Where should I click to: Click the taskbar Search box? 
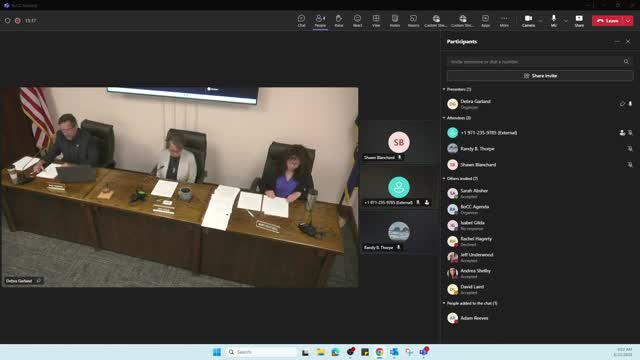(x=261, y=352)
